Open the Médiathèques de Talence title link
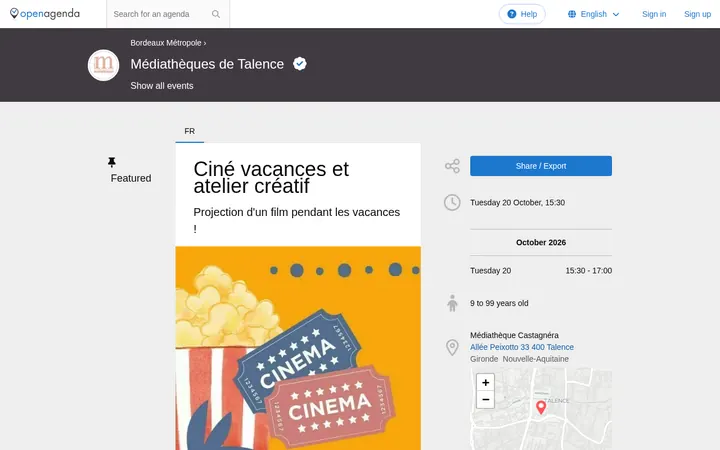Screen dimensions: 720x450 207,64
